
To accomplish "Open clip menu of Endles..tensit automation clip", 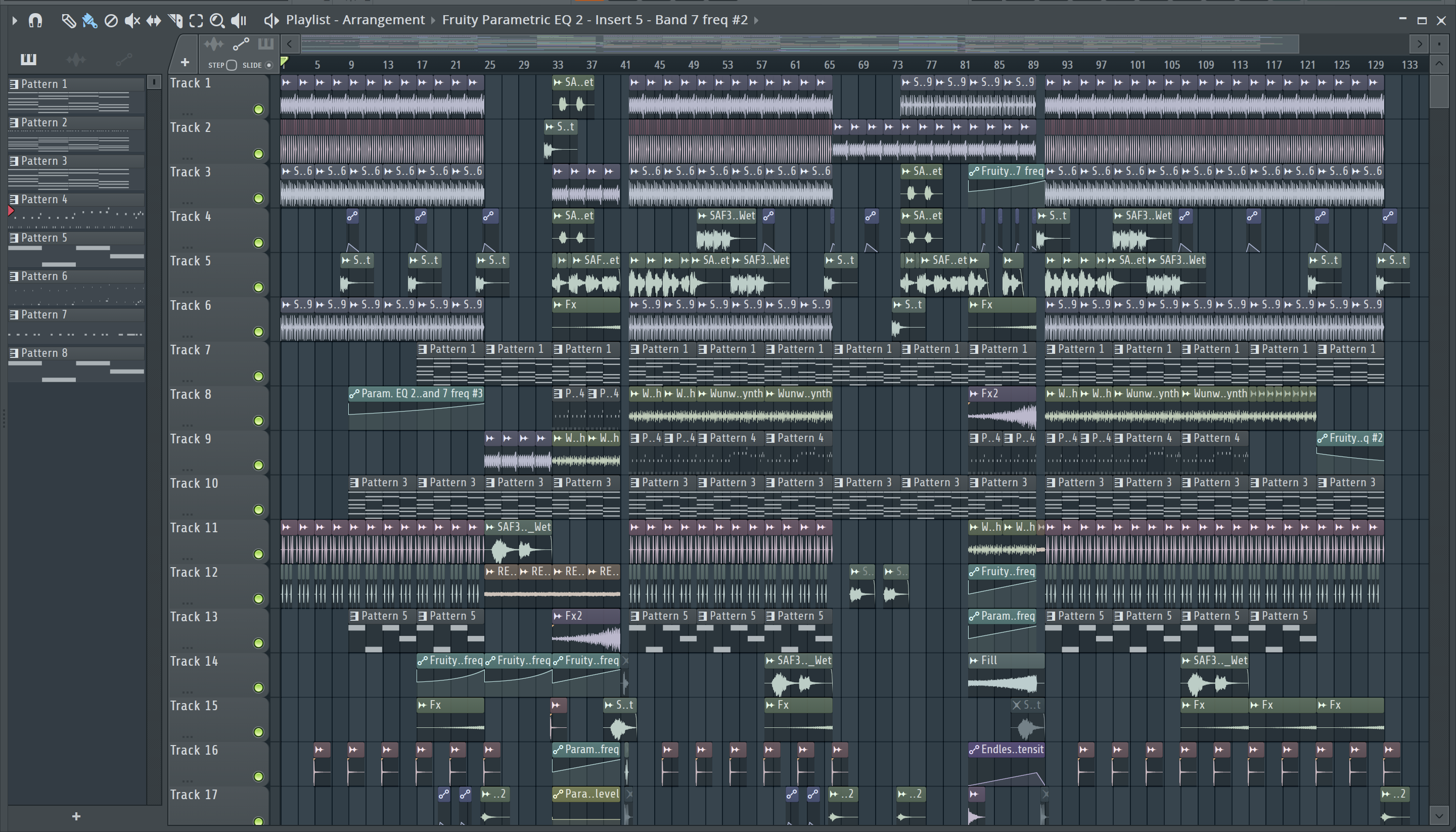I will point(974,750).
